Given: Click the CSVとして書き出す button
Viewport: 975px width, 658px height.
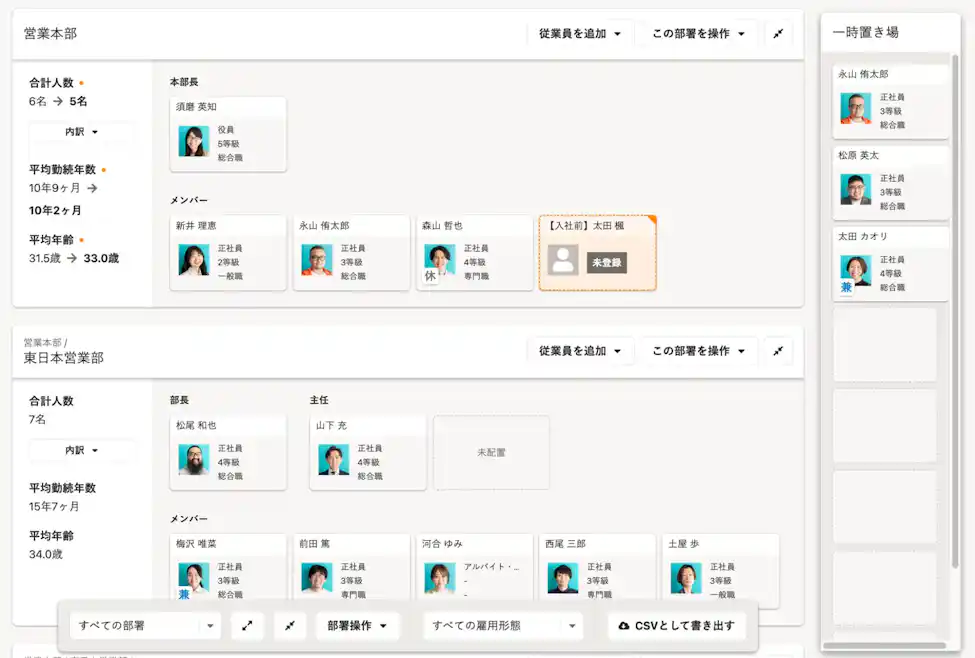Looking at the screenshot, I should [x=676, y=625].
